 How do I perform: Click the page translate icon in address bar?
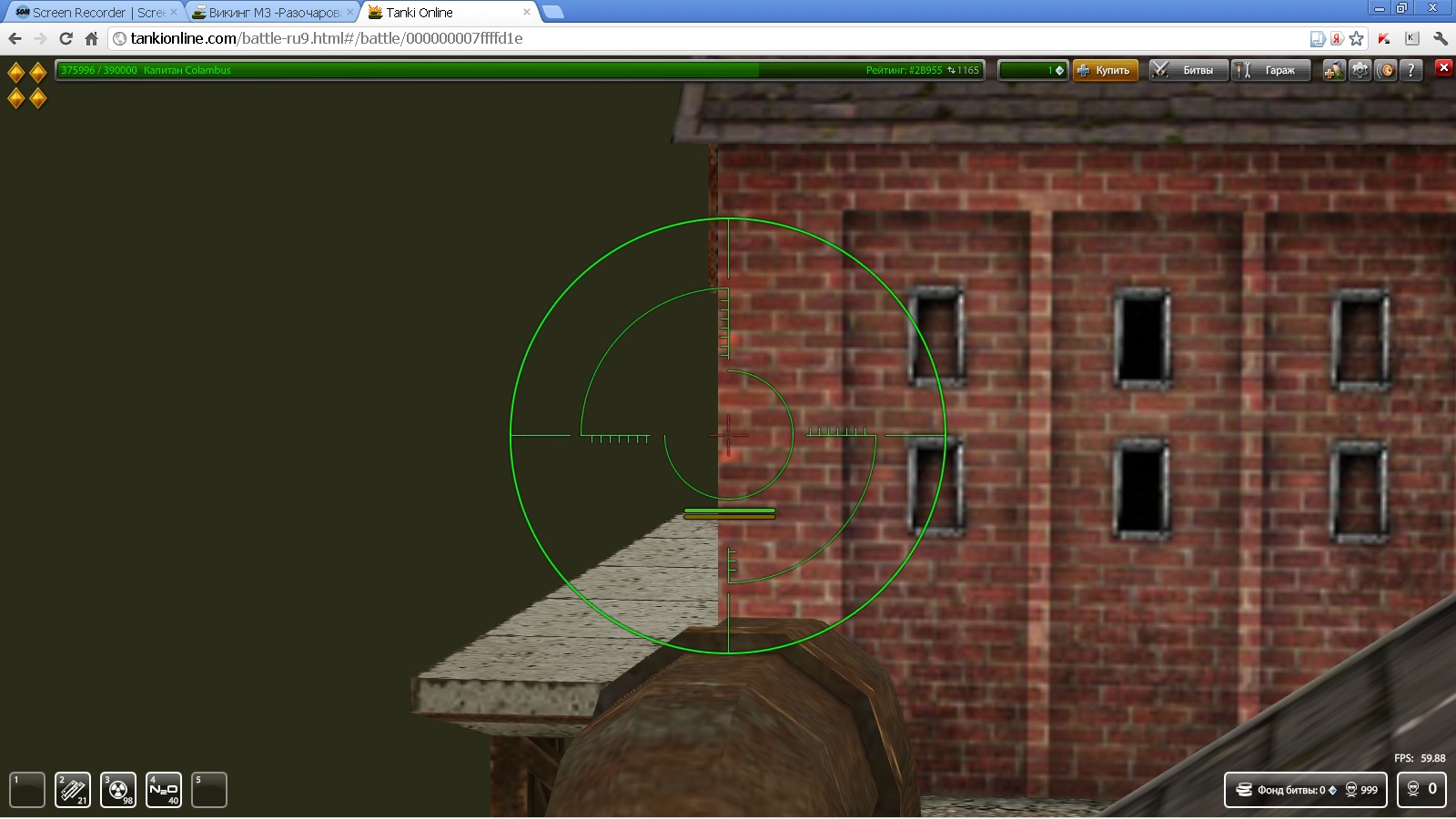click(1317, 38)
